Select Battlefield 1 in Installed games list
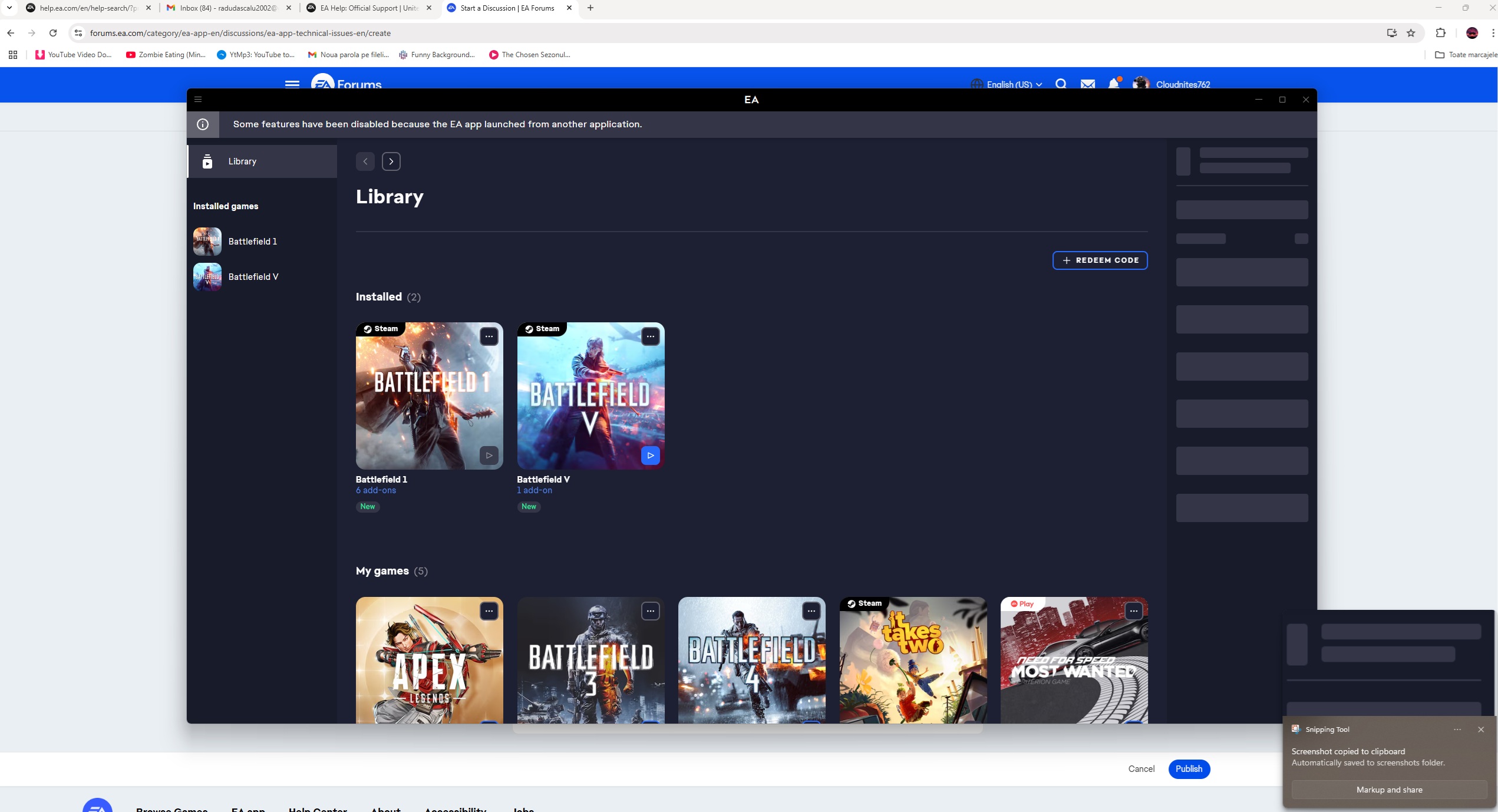1498x812 pixels. point(262,242)
